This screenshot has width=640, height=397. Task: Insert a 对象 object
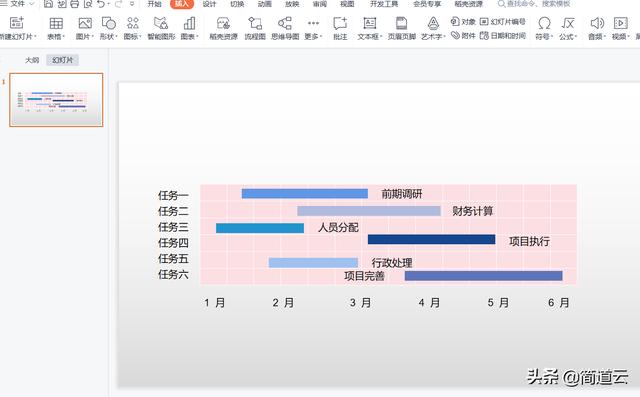click(463, 21)
